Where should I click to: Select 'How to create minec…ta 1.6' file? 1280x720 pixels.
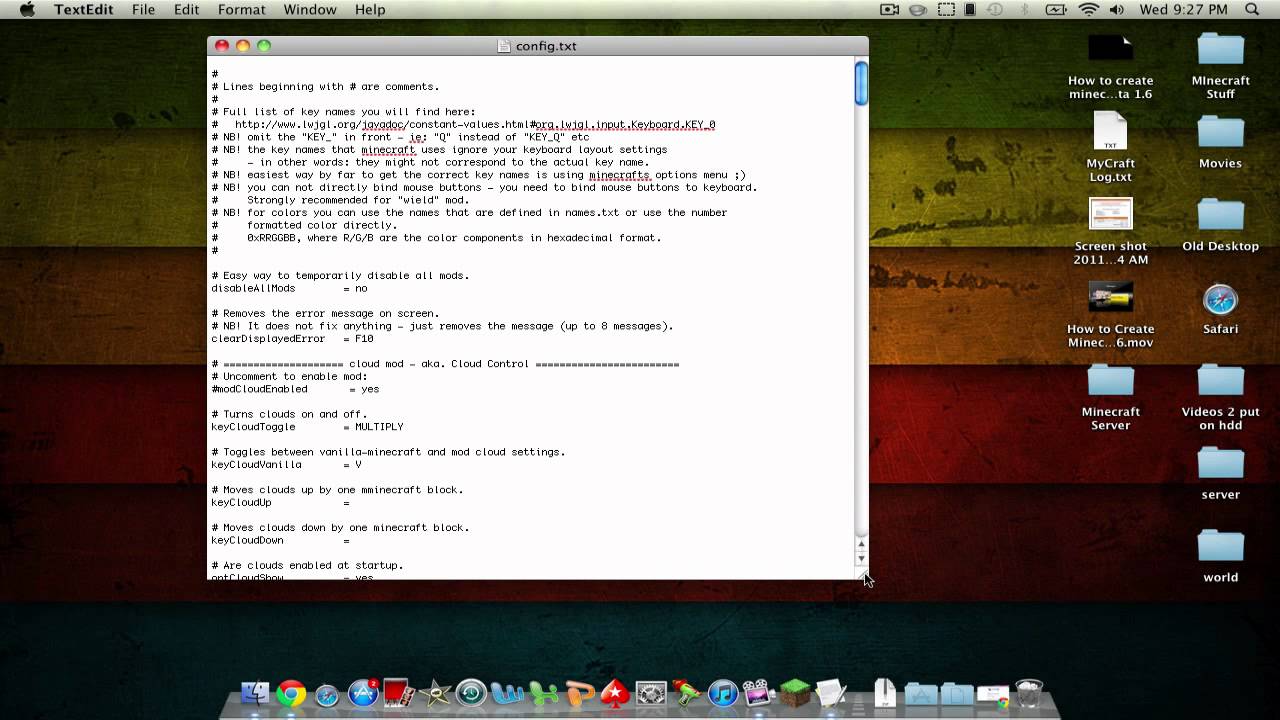click(1110, 66)
